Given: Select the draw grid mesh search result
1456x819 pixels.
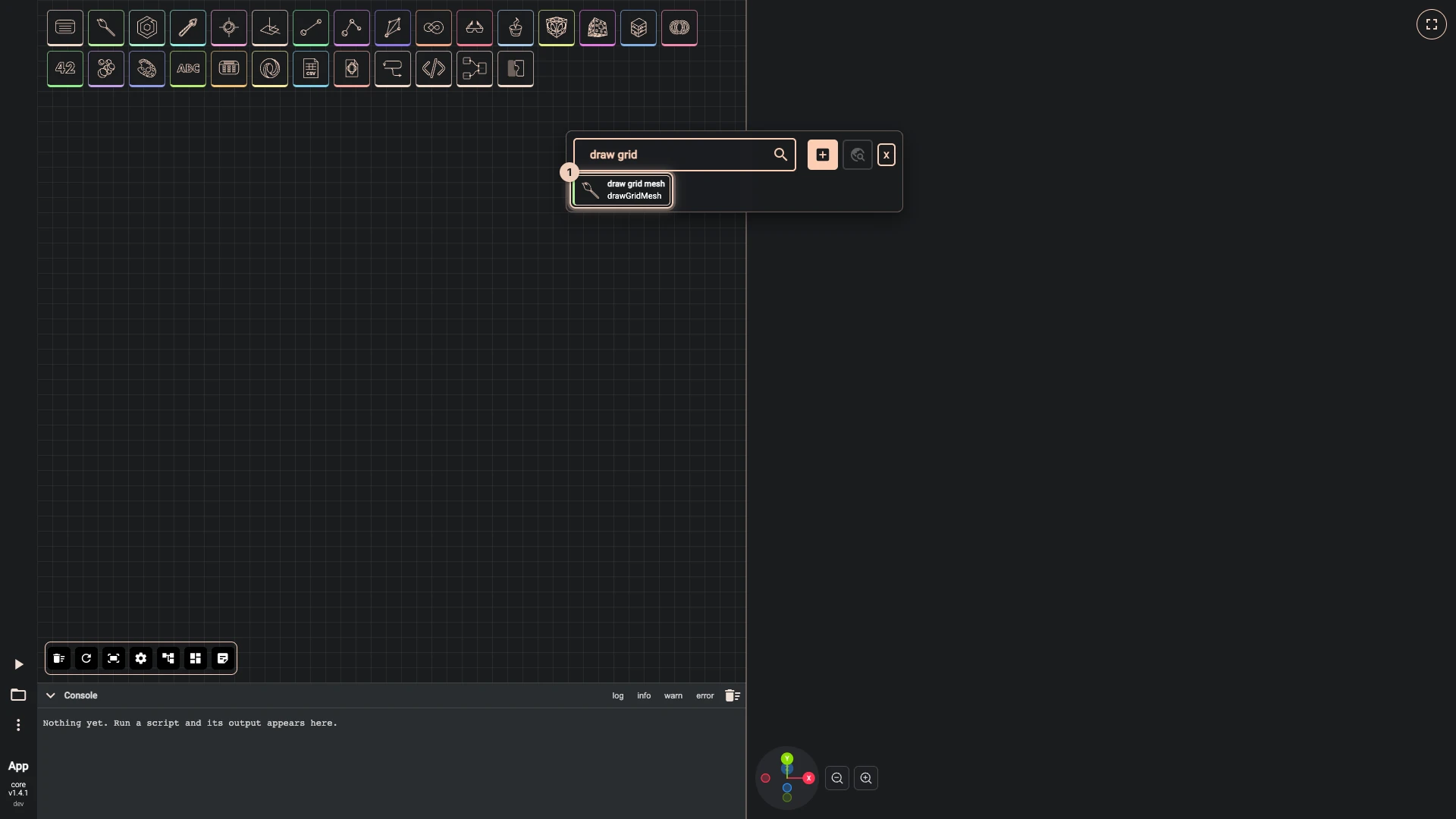Looking at the screenshot, I should click(622, 190).
